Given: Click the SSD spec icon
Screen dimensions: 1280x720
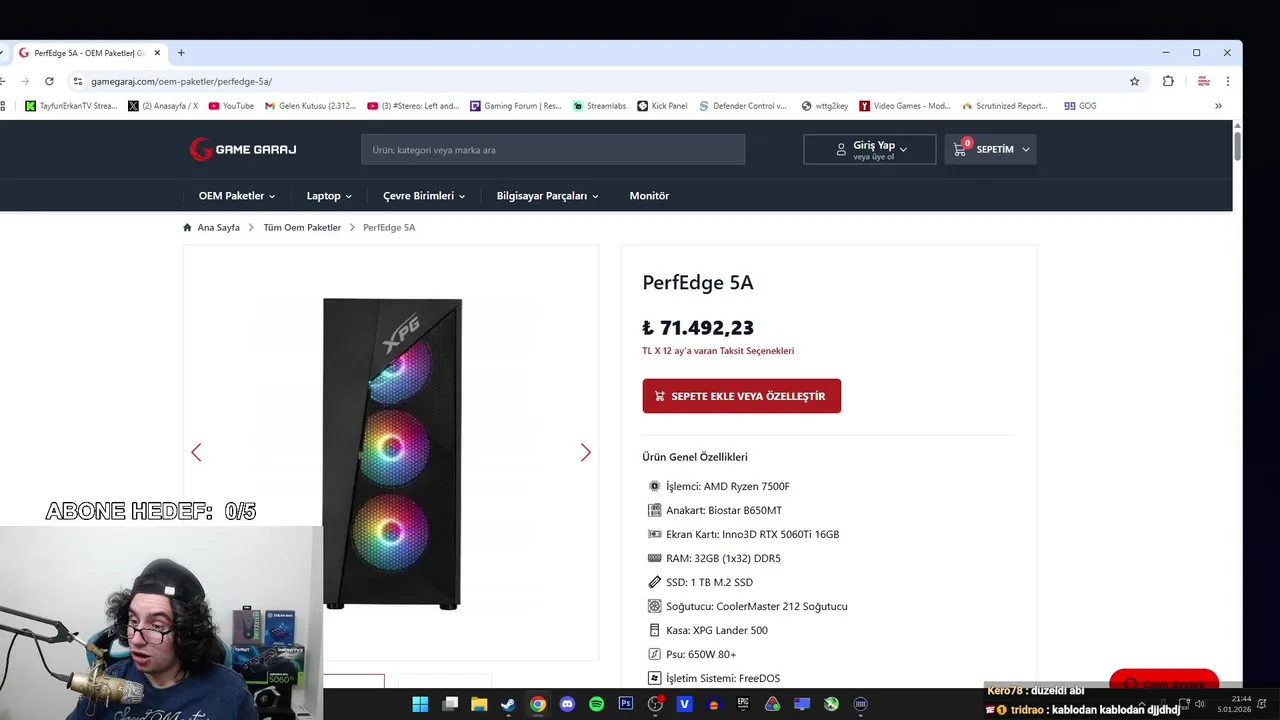Looking at the screenshot, I should pos(654,582).
